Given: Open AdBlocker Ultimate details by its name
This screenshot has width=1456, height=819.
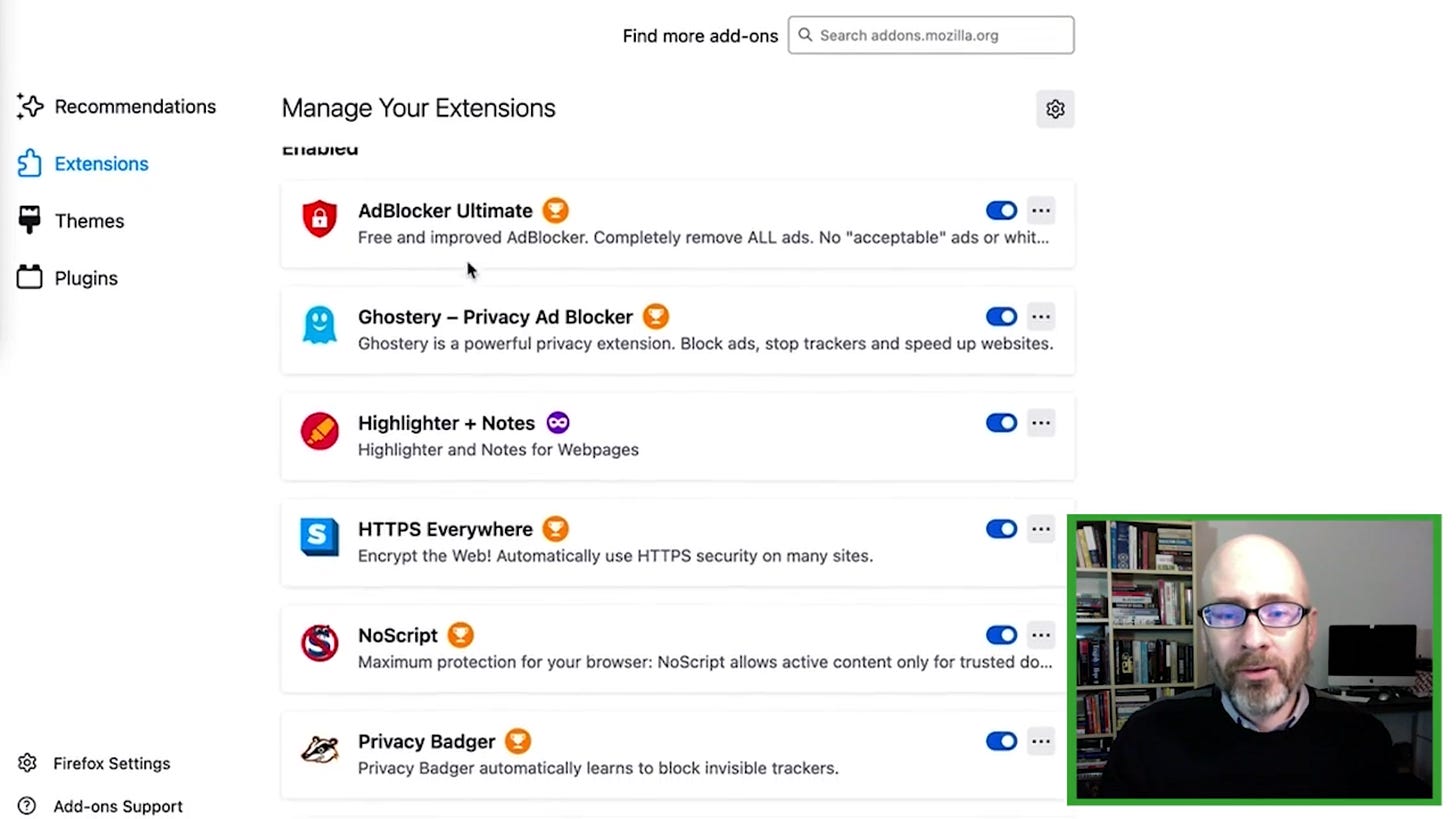Looking at the screenshot, I should (x=445, y=210).
